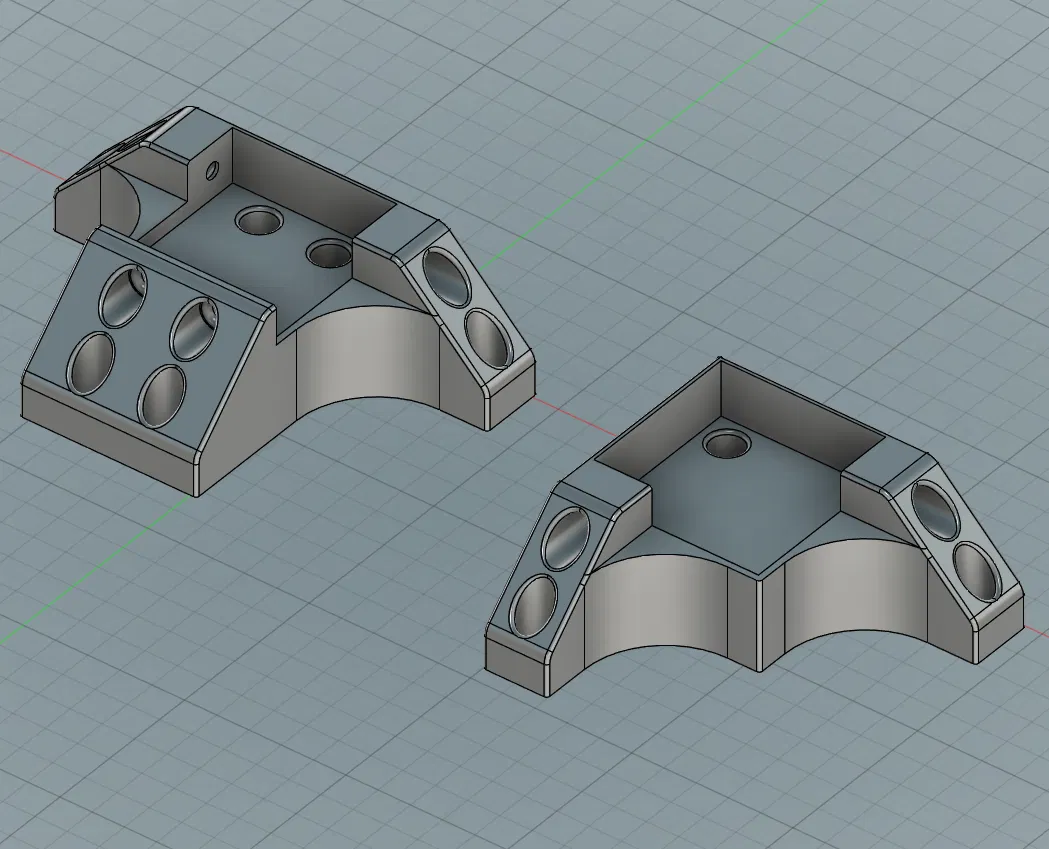Screen dimensions: 1049x849
Task: Select bottom-left oval hole on left bracket's four-hole face
Action: point(90,363)
